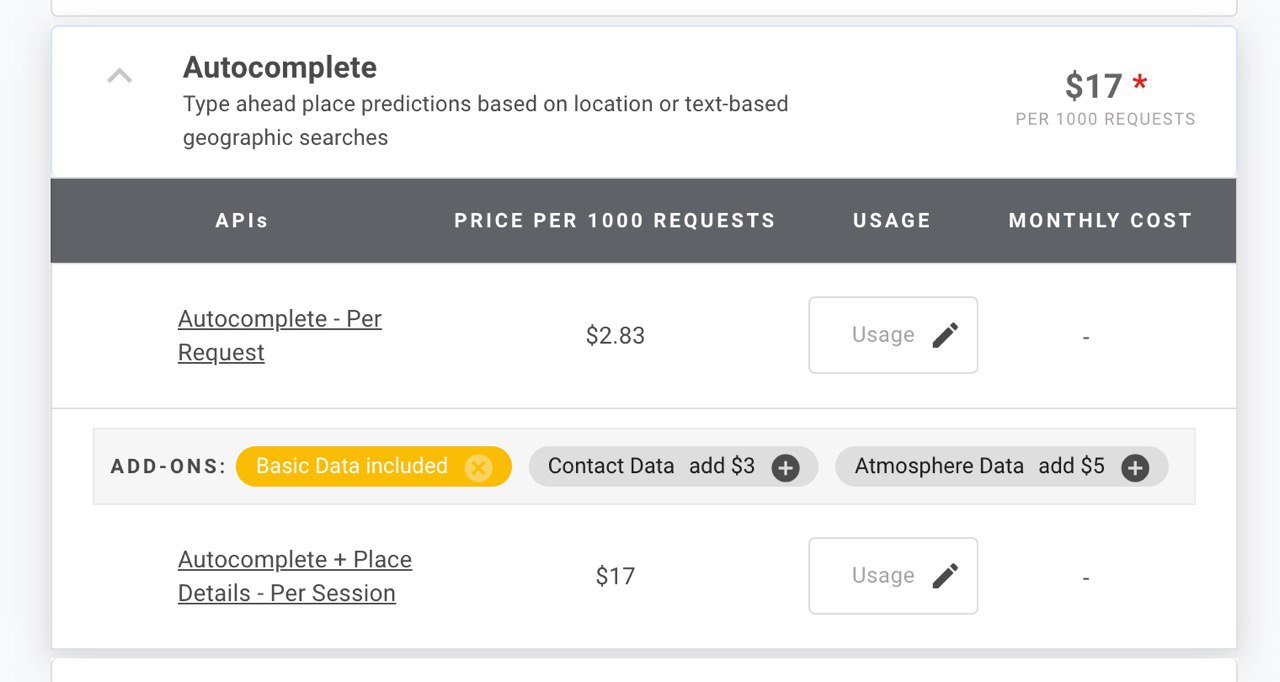Enable the Atmosphere Data add $5 chip

point(1001,467)
